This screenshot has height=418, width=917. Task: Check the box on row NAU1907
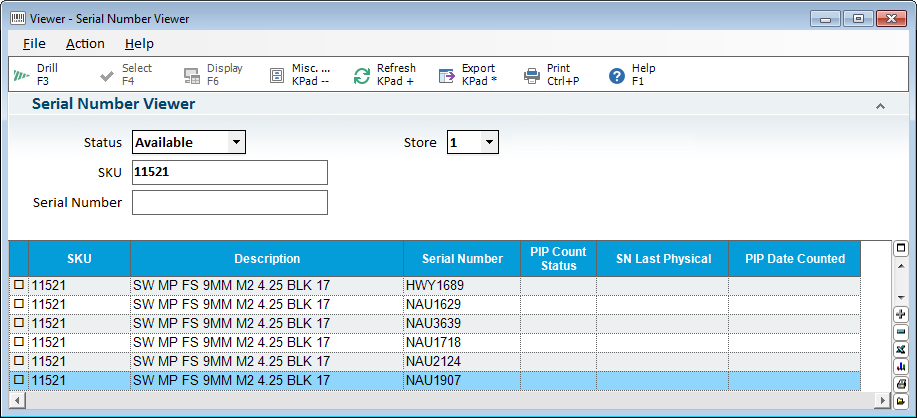point(19,381)
